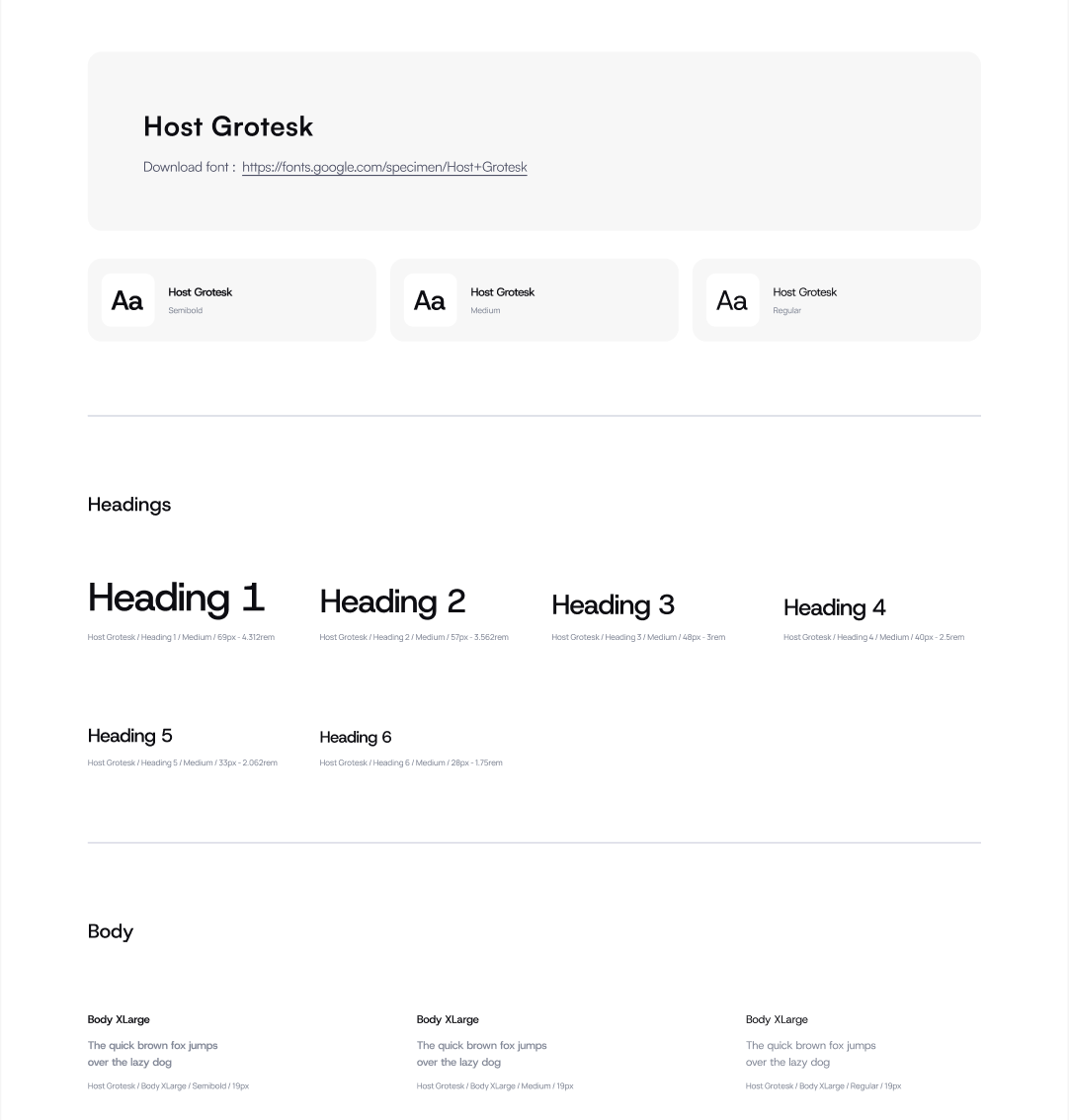This screenshot has height=1120, width=1069.
Task: Click "Host Grotesk" name in the Regular card
Action: (804, 292)
